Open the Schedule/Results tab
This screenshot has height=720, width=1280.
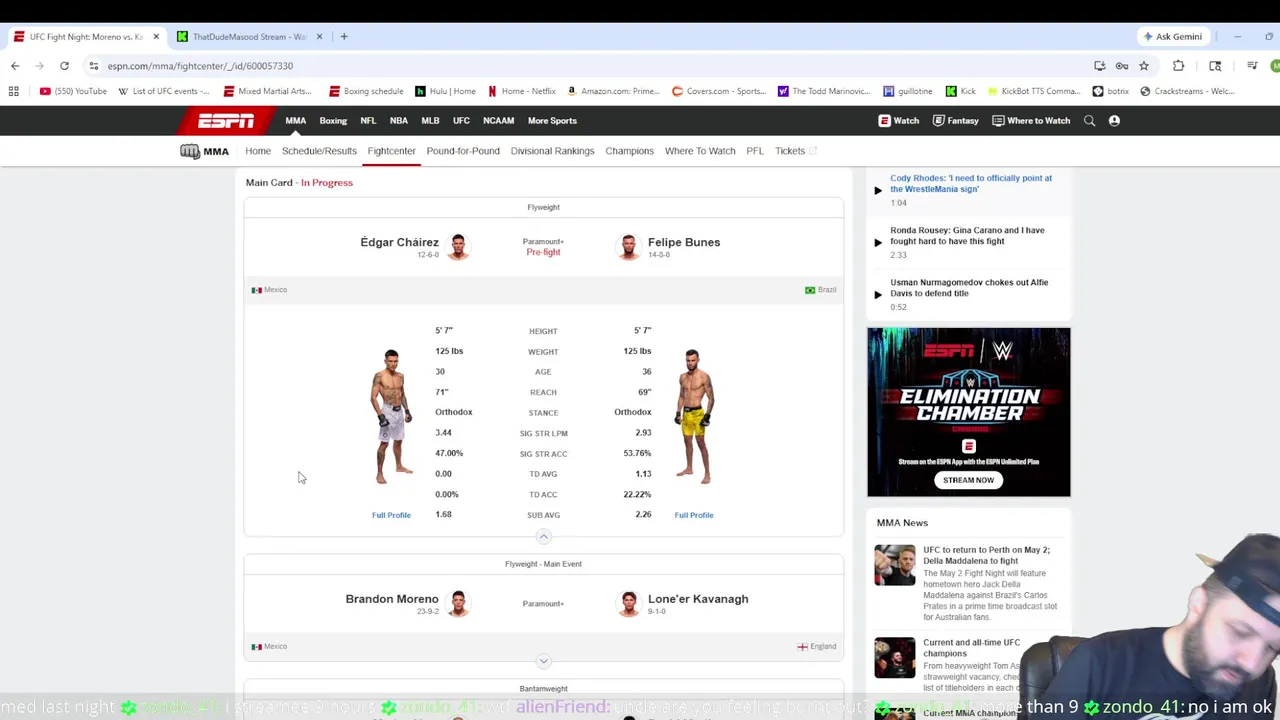click(x=319, y=151)
